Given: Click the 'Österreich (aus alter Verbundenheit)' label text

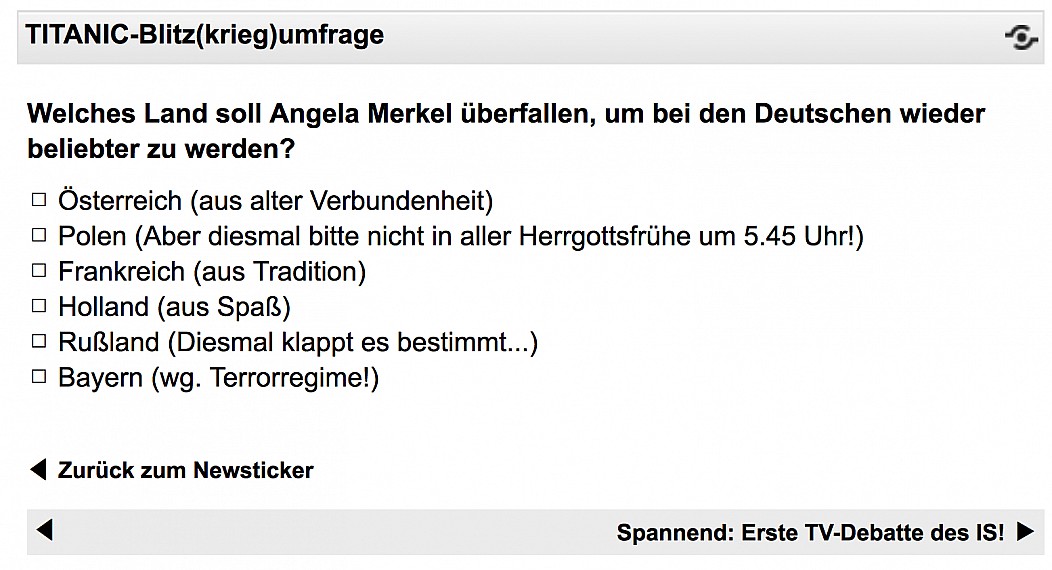Looking at the screenshot, I should coord(275,201).
